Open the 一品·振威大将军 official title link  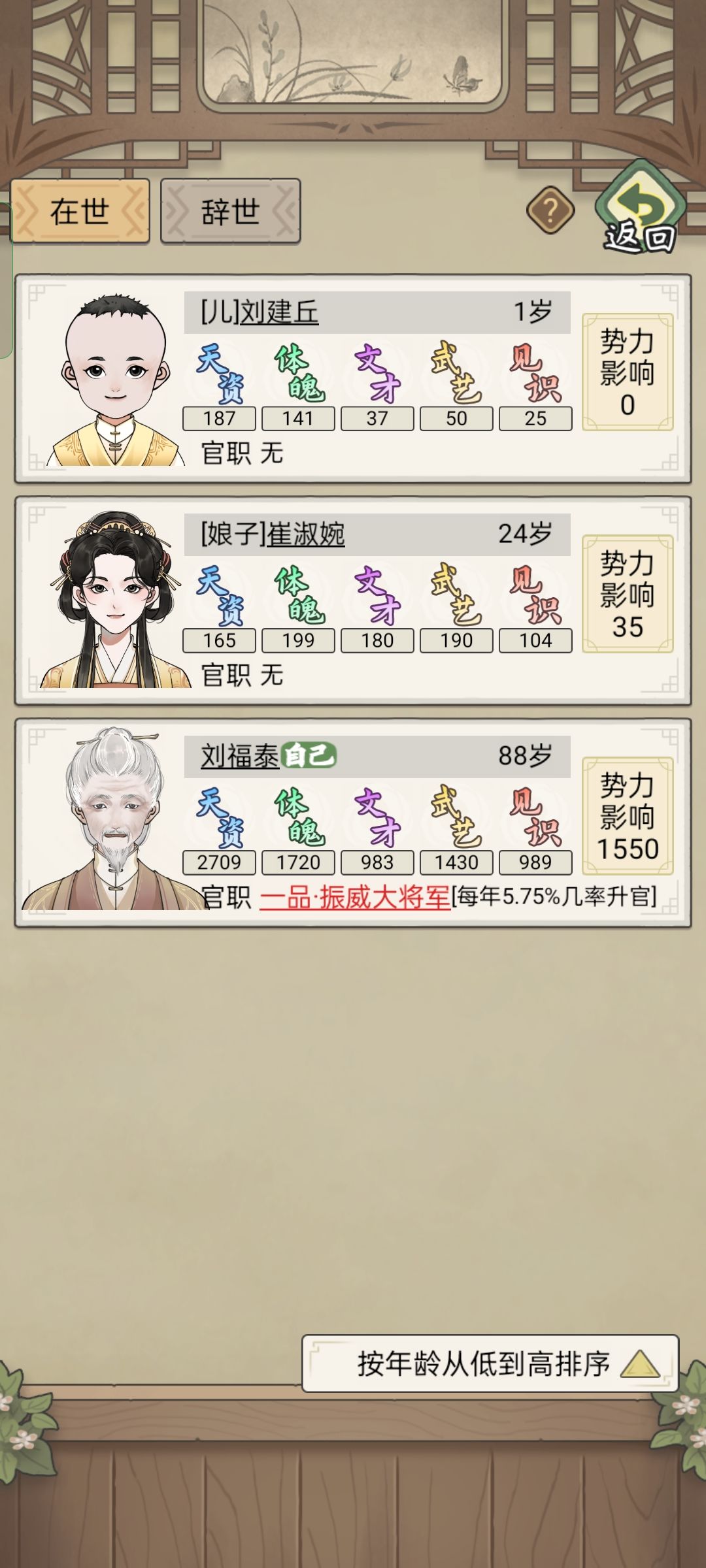coord(355,897)
